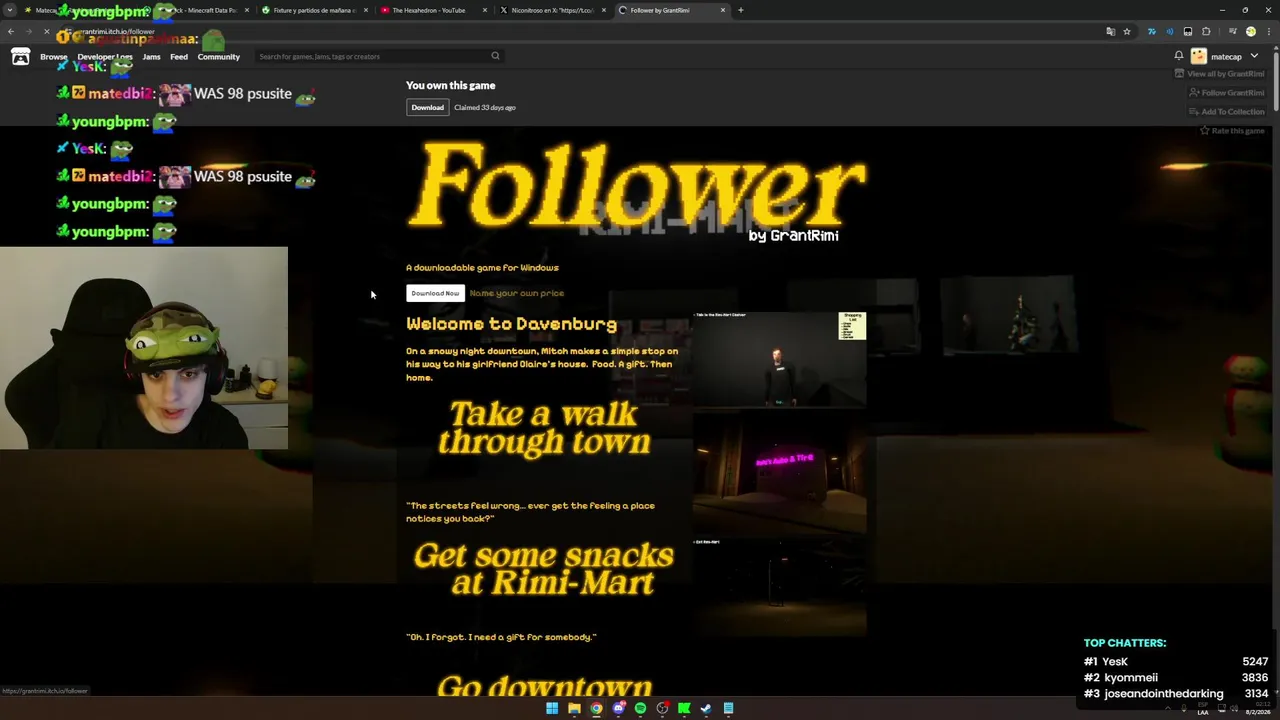
Task: Click View all by GrantRimi
Action: click(1220, 74)
